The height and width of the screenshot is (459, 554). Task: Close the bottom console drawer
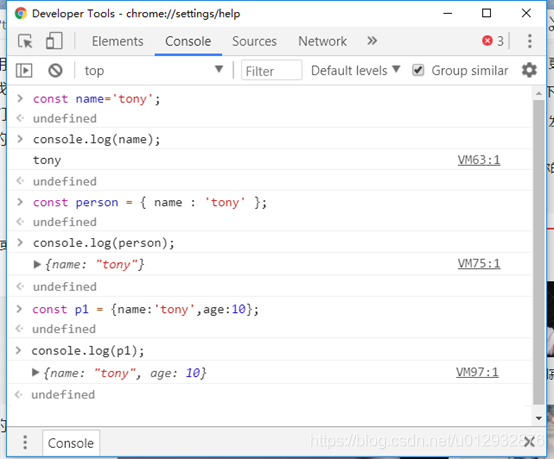529,442
